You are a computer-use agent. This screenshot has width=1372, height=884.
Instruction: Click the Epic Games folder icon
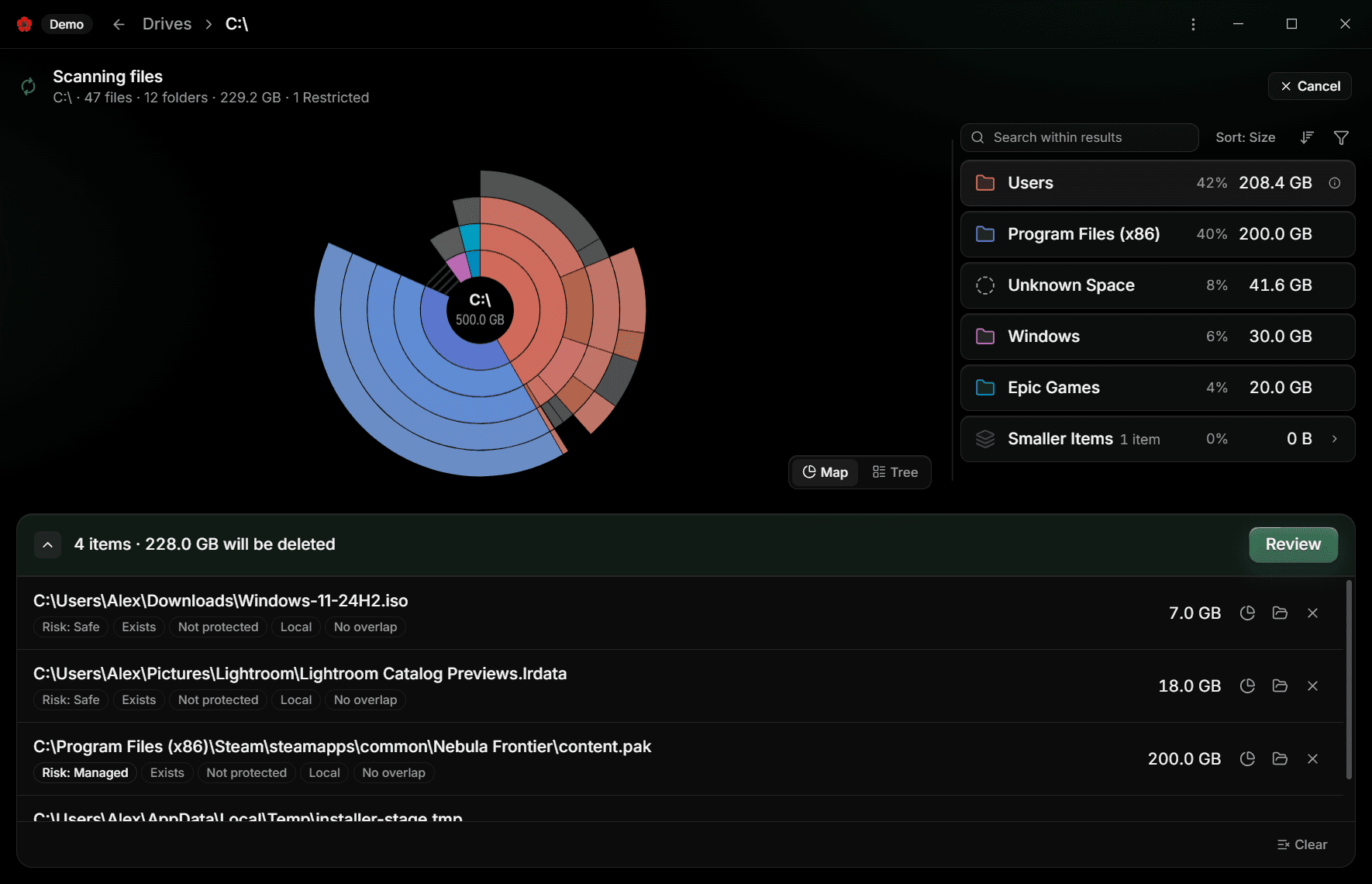pyautogui.click(x=985, y=388)
